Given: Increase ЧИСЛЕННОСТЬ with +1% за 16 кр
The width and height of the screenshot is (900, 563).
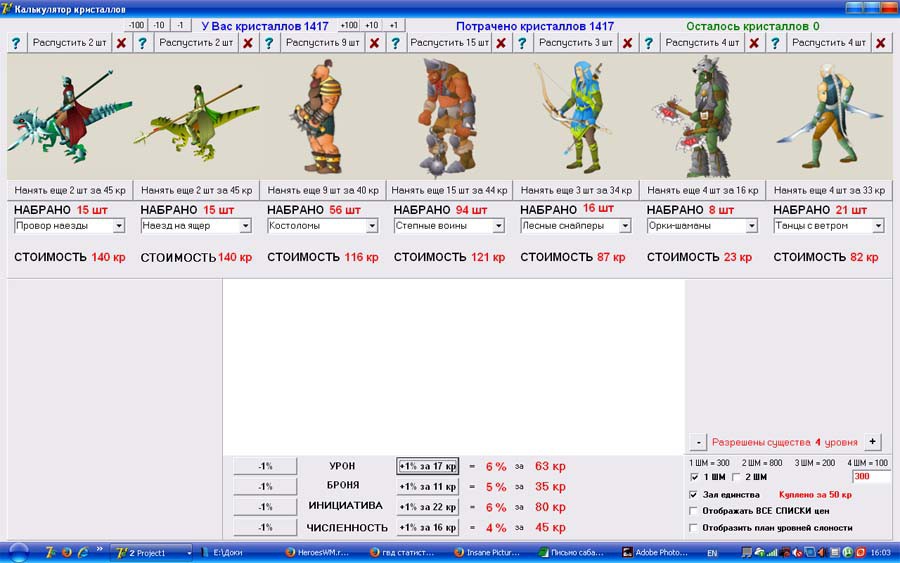Looking at the screenshot, I should 428,527.
